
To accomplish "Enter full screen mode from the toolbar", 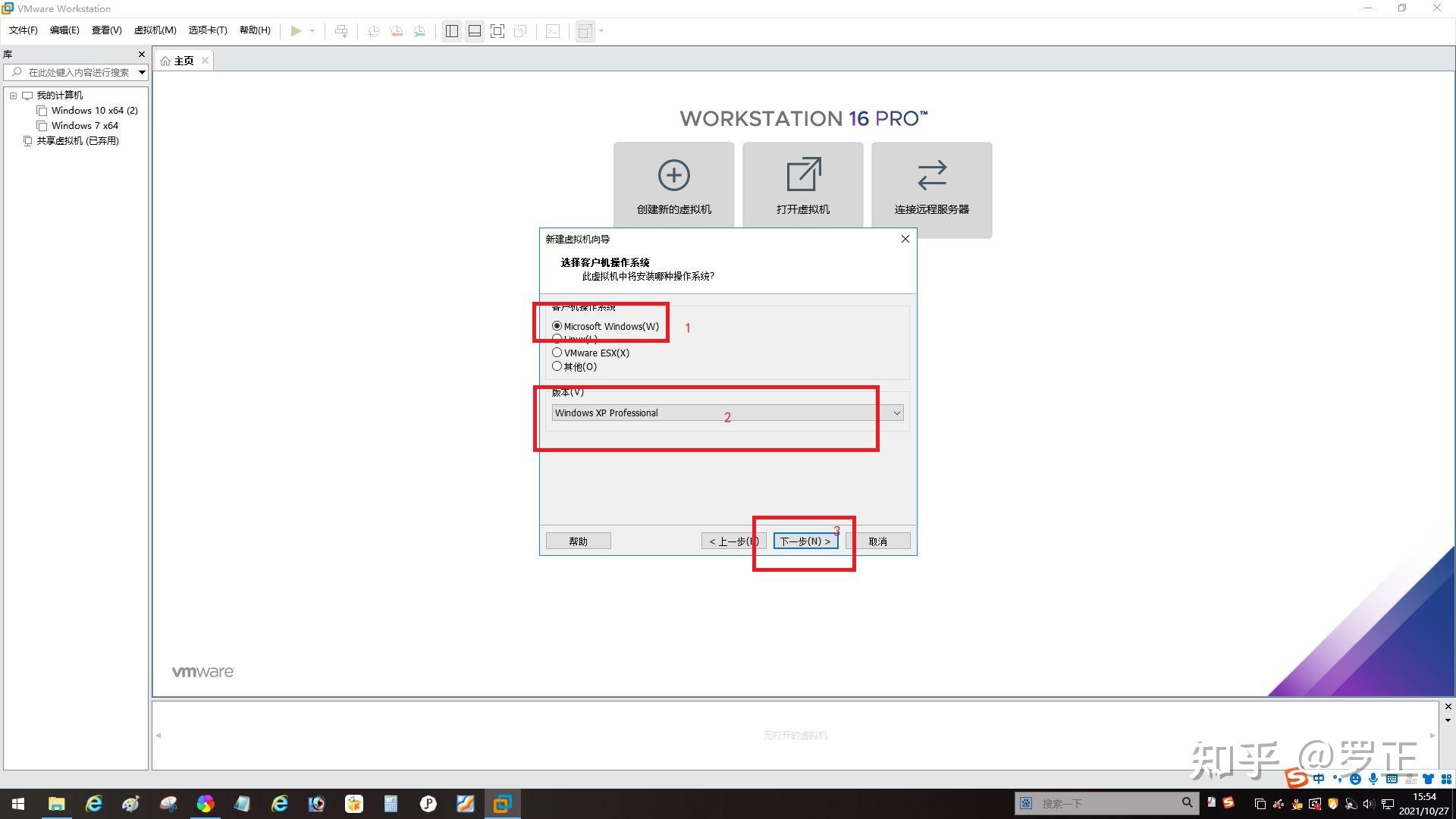I will [497, 31].
